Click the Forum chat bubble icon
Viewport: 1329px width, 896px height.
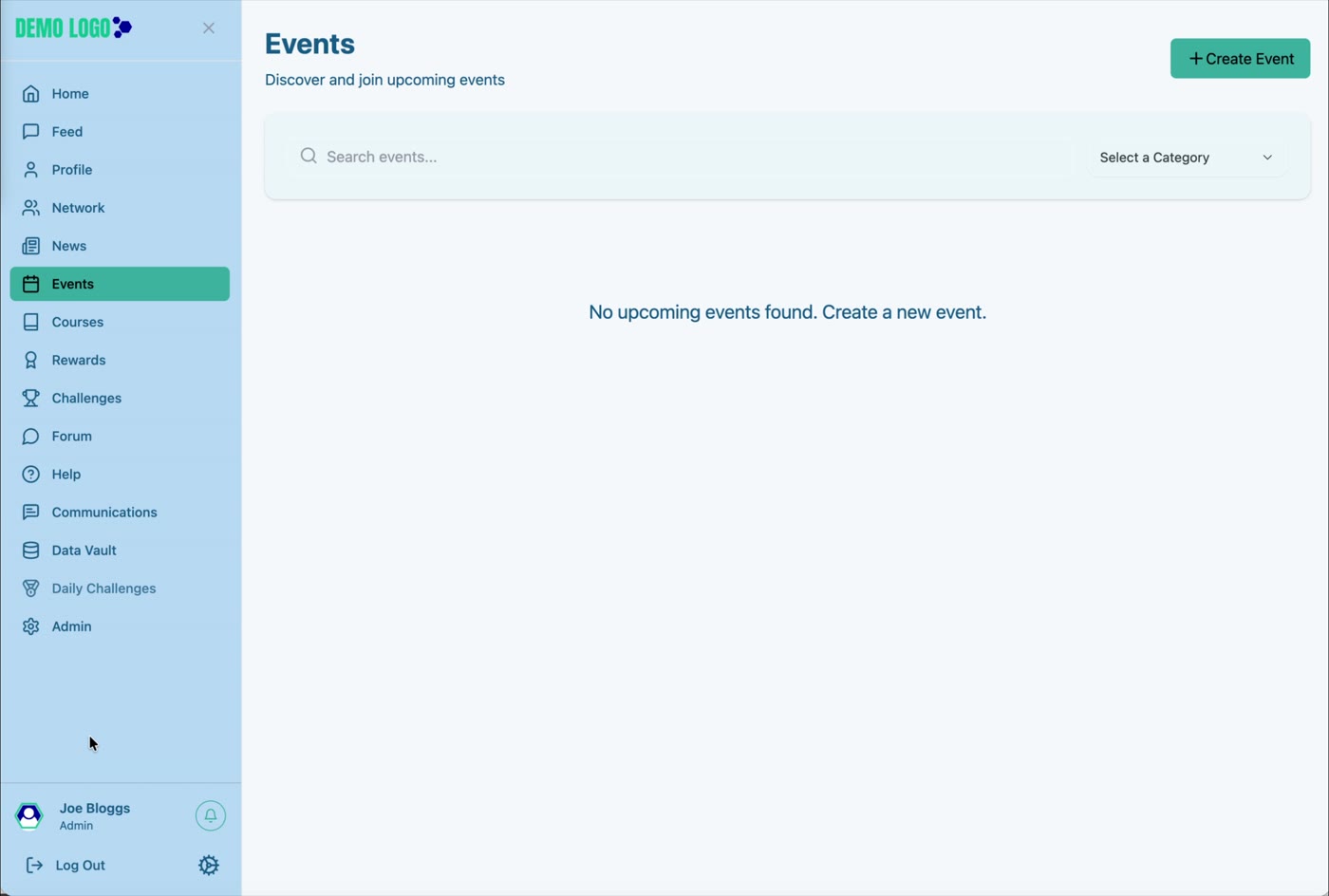point(31,436)
